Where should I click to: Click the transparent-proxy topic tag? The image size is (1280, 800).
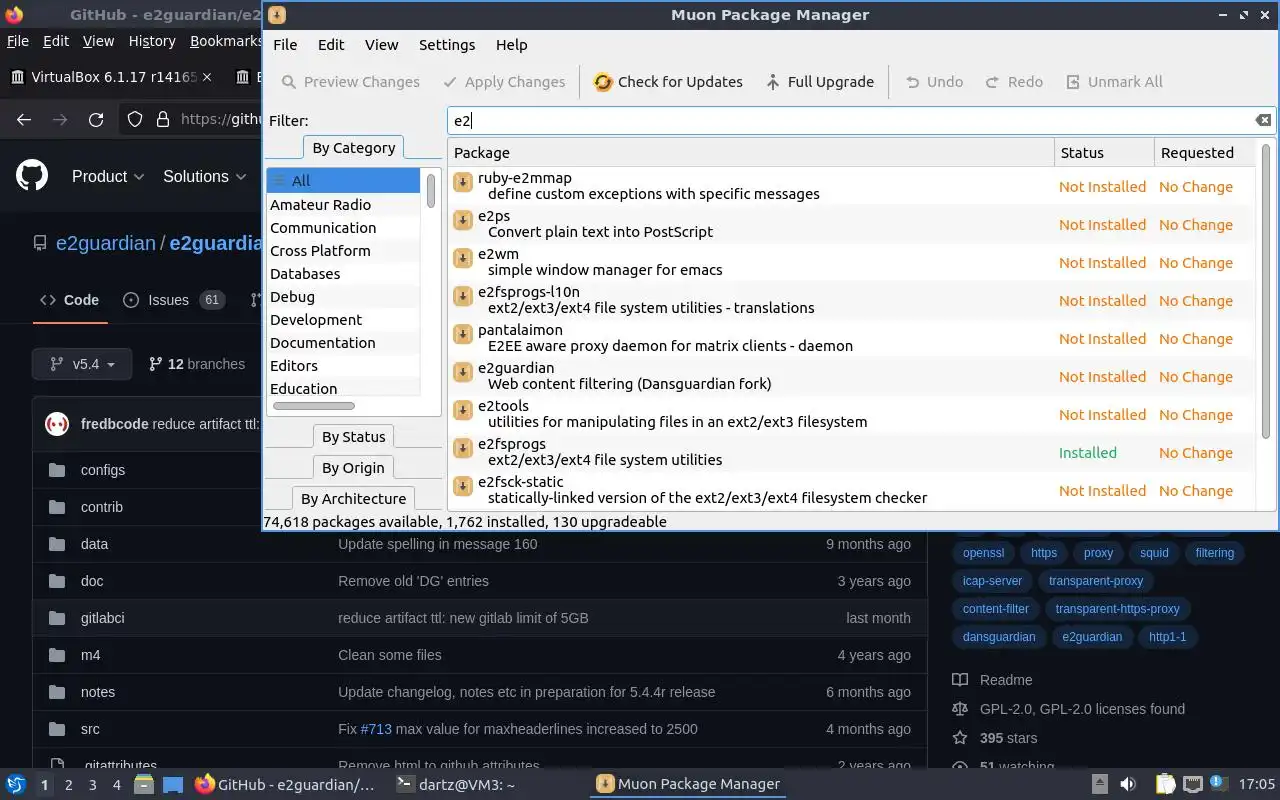[1096, 581]
